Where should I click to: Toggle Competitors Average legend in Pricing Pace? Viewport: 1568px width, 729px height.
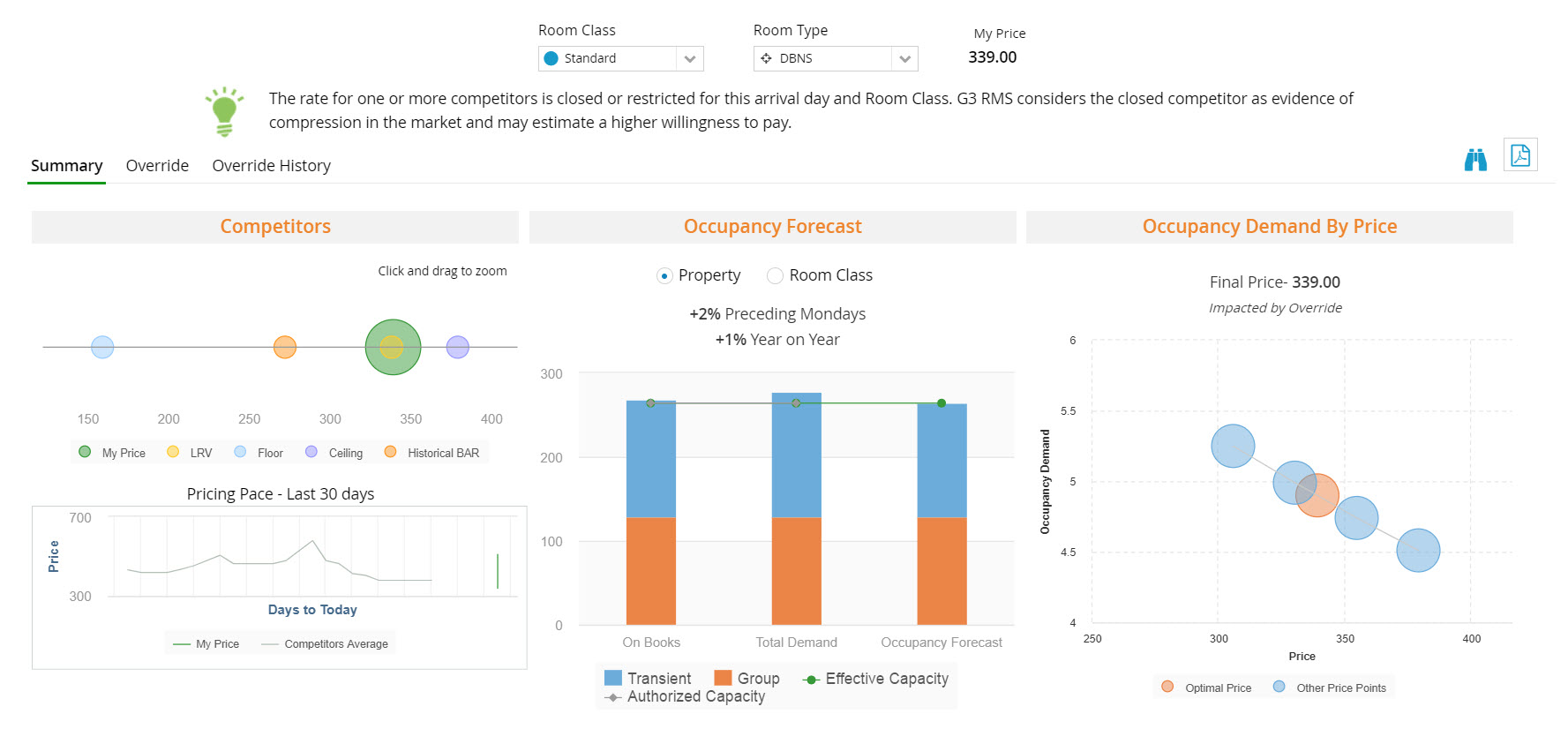pyautogui.click(x=326, y=644)
